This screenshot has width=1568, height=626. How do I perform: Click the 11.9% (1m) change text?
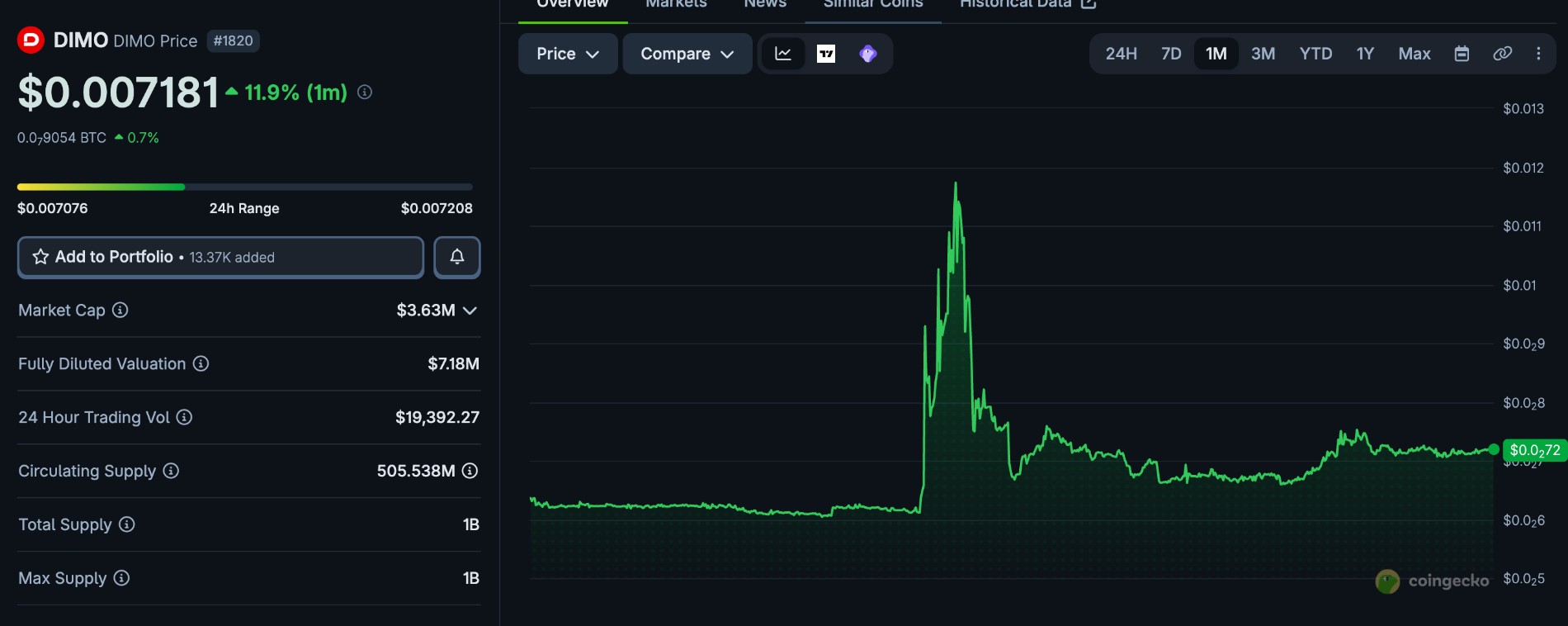(x=295, y=92)
